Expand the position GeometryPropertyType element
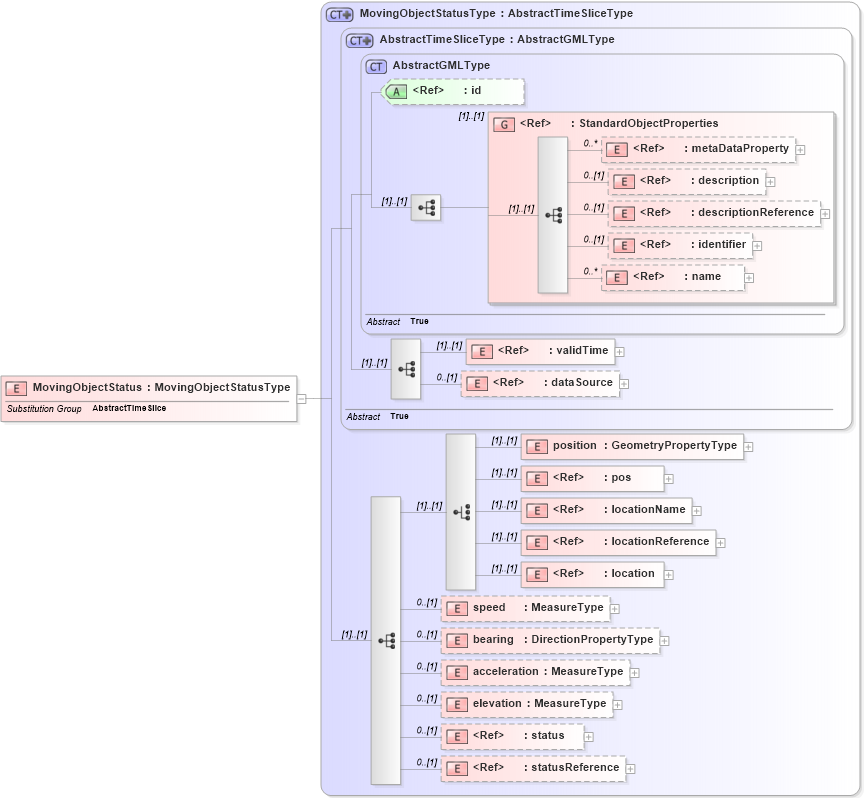Screen dimensions: 864x798 pyautogui.click(x=749, y=447)
